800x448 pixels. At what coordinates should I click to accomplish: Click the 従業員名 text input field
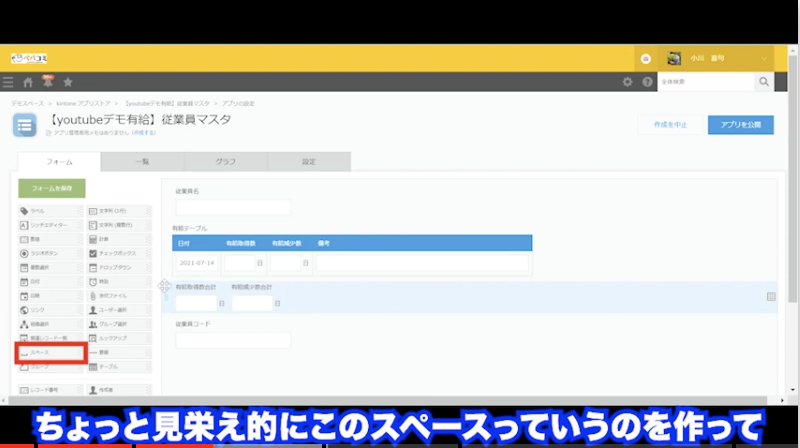point(233,207)
